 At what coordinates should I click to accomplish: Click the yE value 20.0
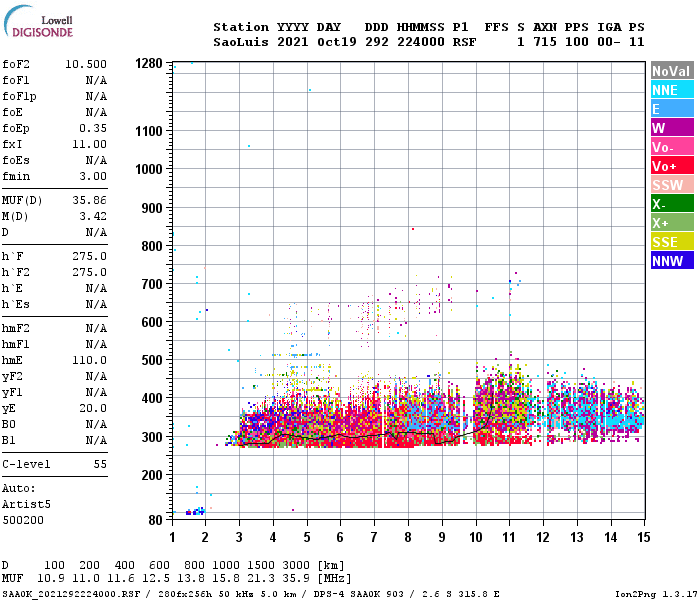click(x=93, y=408)
